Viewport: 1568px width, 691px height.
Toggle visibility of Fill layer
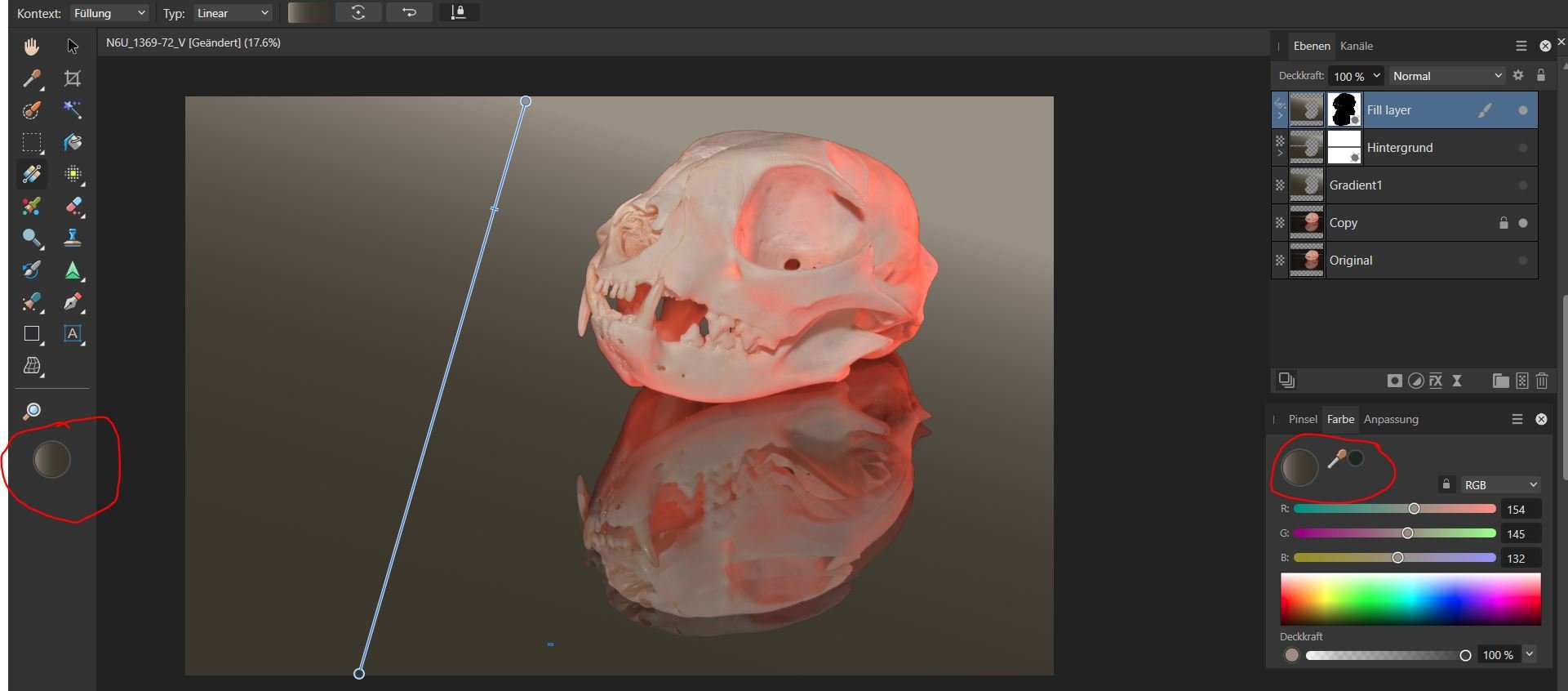1522,110
